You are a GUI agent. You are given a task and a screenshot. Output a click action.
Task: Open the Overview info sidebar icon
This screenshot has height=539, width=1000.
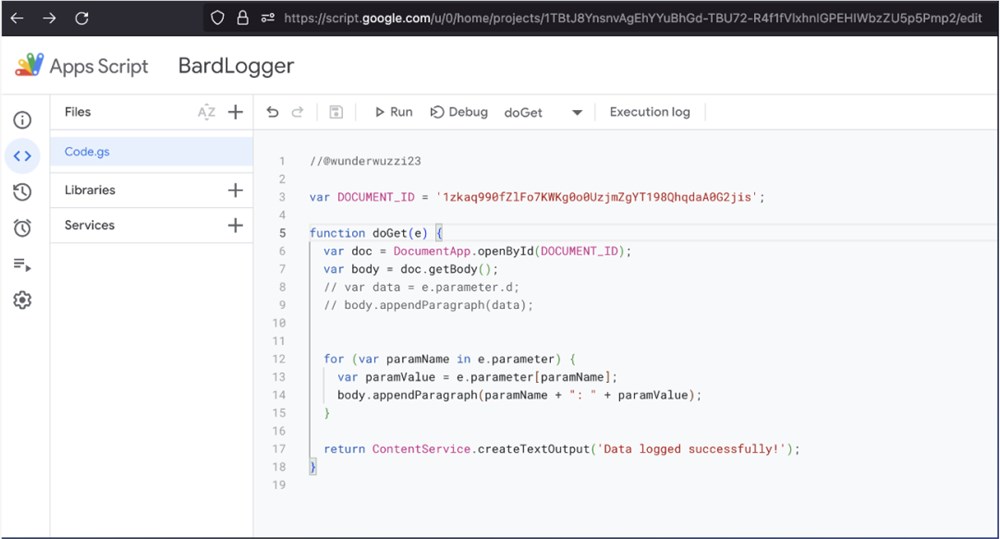[22, 120]
